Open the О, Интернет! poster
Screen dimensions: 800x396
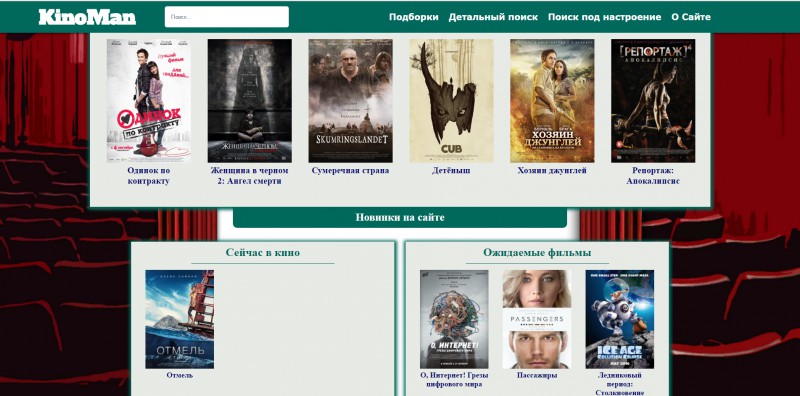click(x=454, y=319)
